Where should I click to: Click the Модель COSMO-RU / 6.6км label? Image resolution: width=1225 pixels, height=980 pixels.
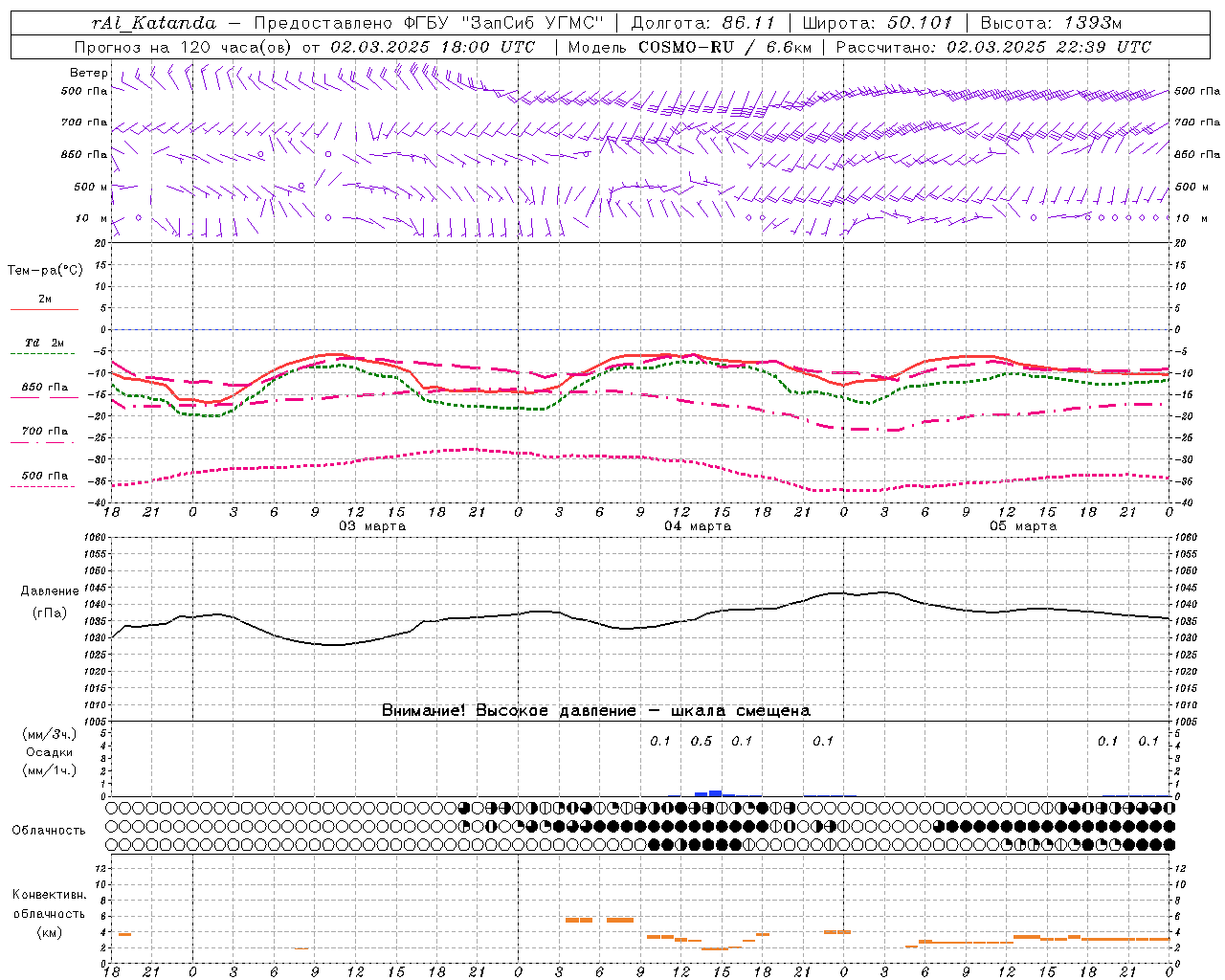click(x=690, y=47)
